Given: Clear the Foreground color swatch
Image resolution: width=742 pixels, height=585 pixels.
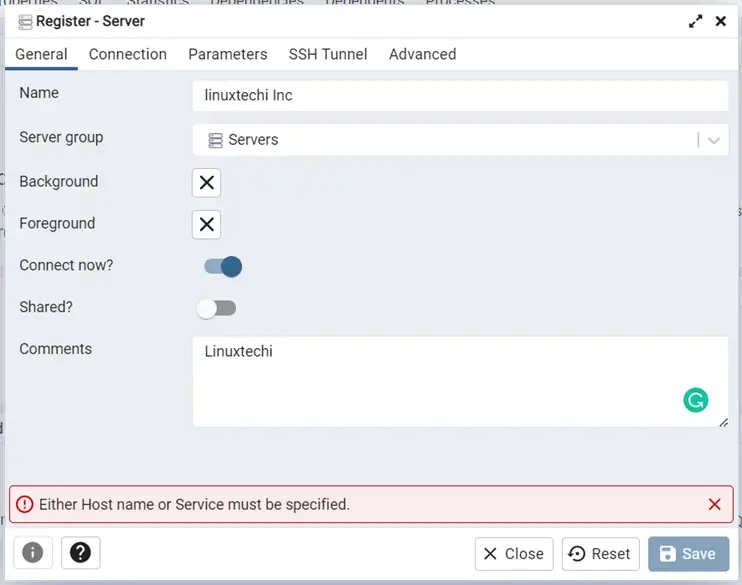Looking at the screenshot, I should [206, 224].
